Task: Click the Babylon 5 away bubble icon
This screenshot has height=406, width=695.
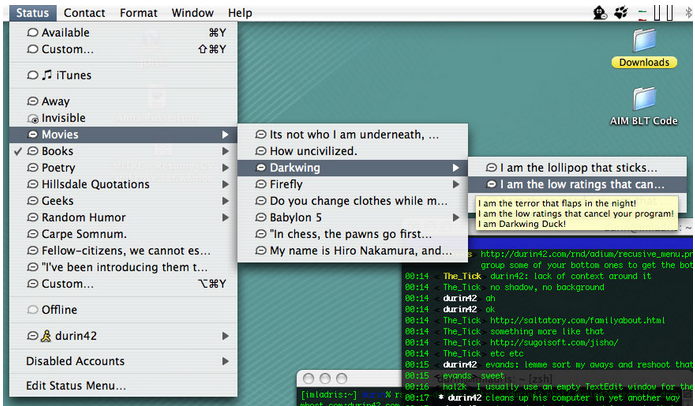Action: click(x=261, y=217)
